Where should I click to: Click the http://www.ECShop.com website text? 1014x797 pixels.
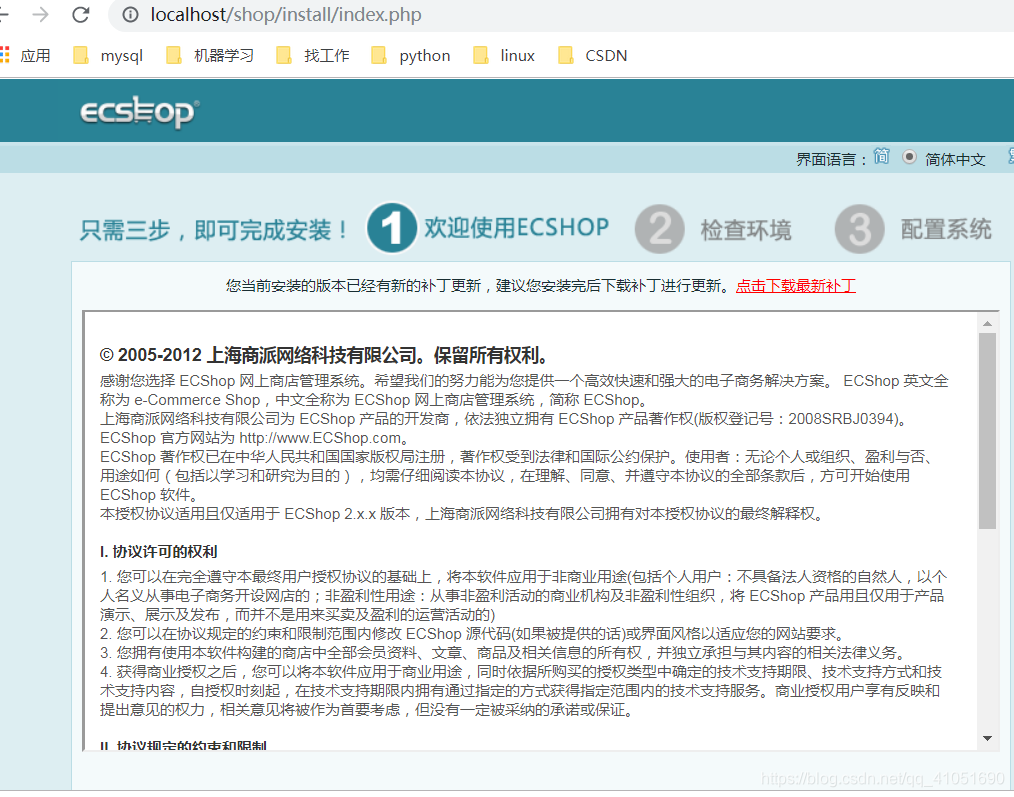pos(319,438)
